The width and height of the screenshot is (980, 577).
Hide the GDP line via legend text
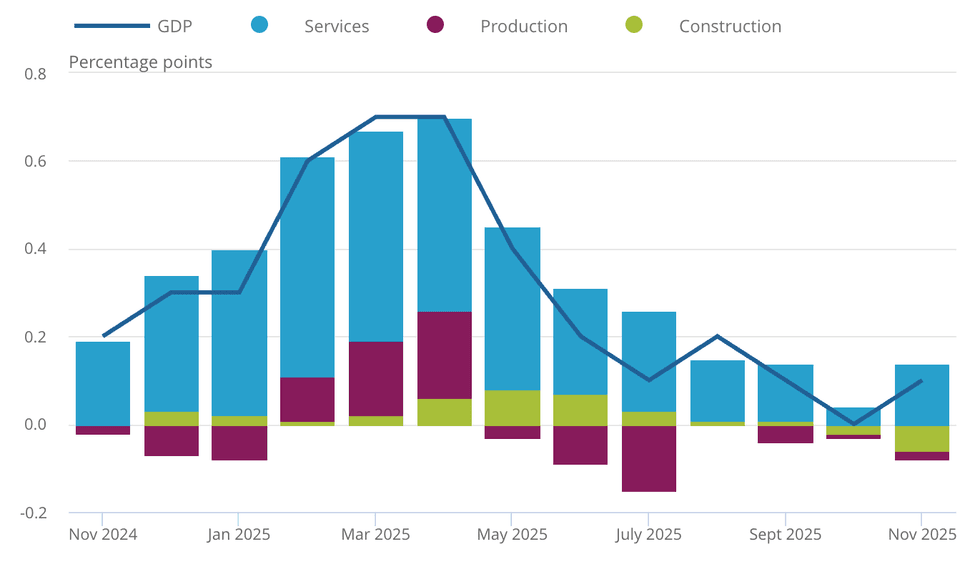(x=175, y=26)
